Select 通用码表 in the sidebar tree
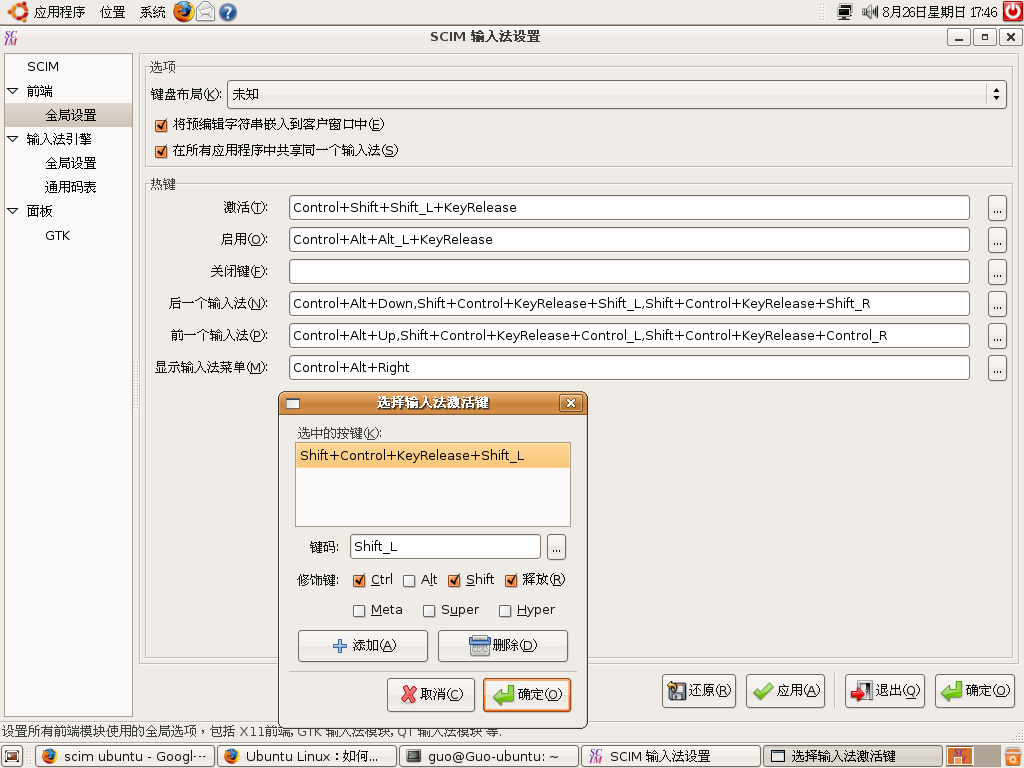 pyautogui.click(x=71, y=187)
